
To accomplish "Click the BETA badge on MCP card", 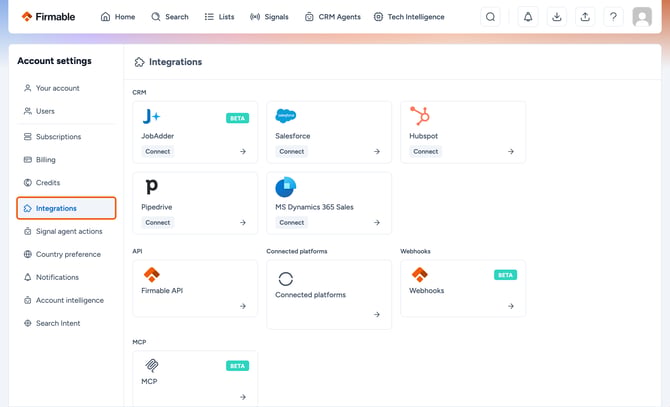I will click(x=238, y=366).
